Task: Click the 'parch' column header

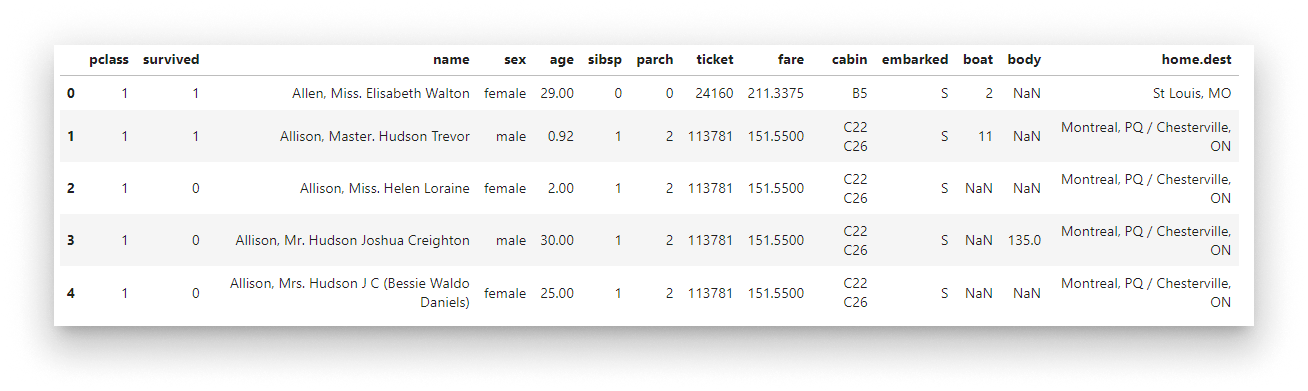Action: [655, 60]
